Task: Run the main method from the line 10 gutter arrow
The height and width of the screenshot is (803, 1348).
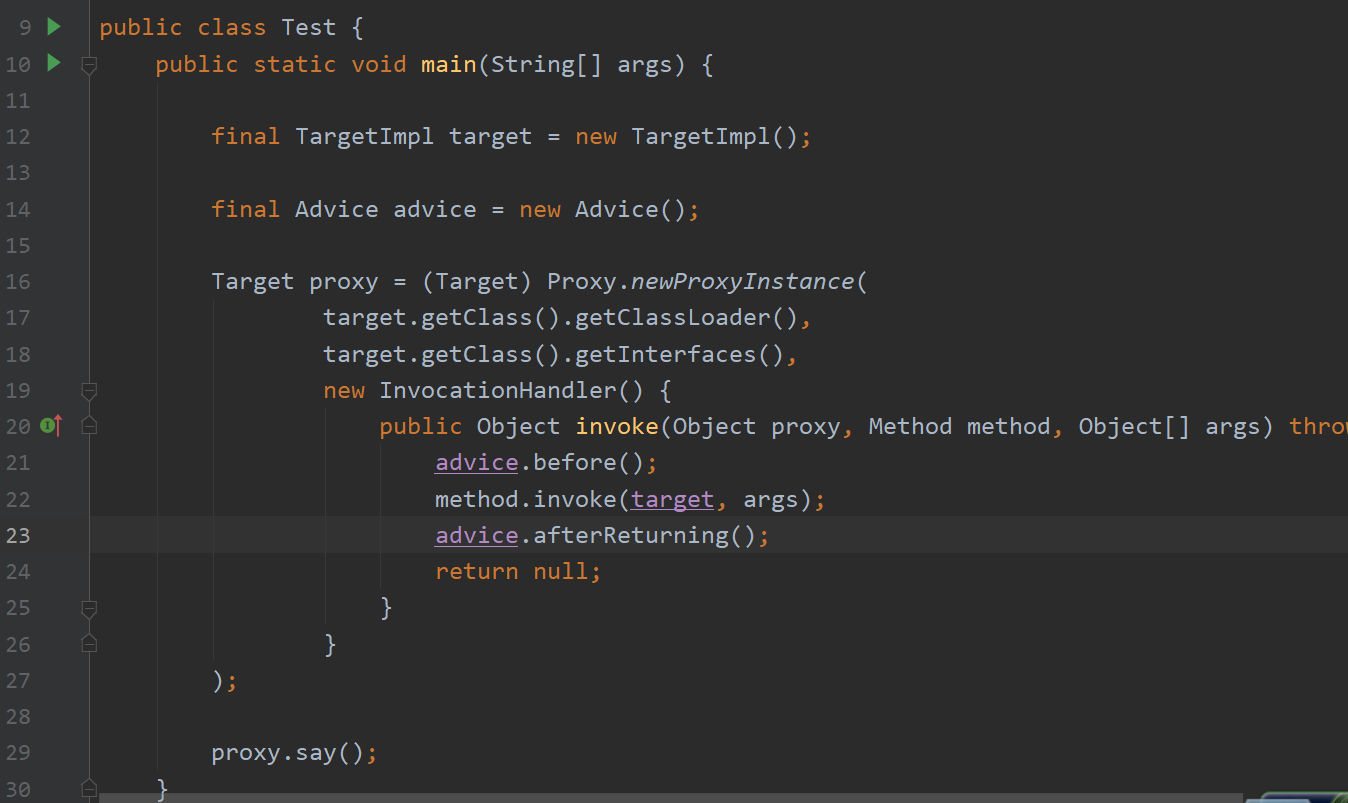Action: click(x=54, y=63)
